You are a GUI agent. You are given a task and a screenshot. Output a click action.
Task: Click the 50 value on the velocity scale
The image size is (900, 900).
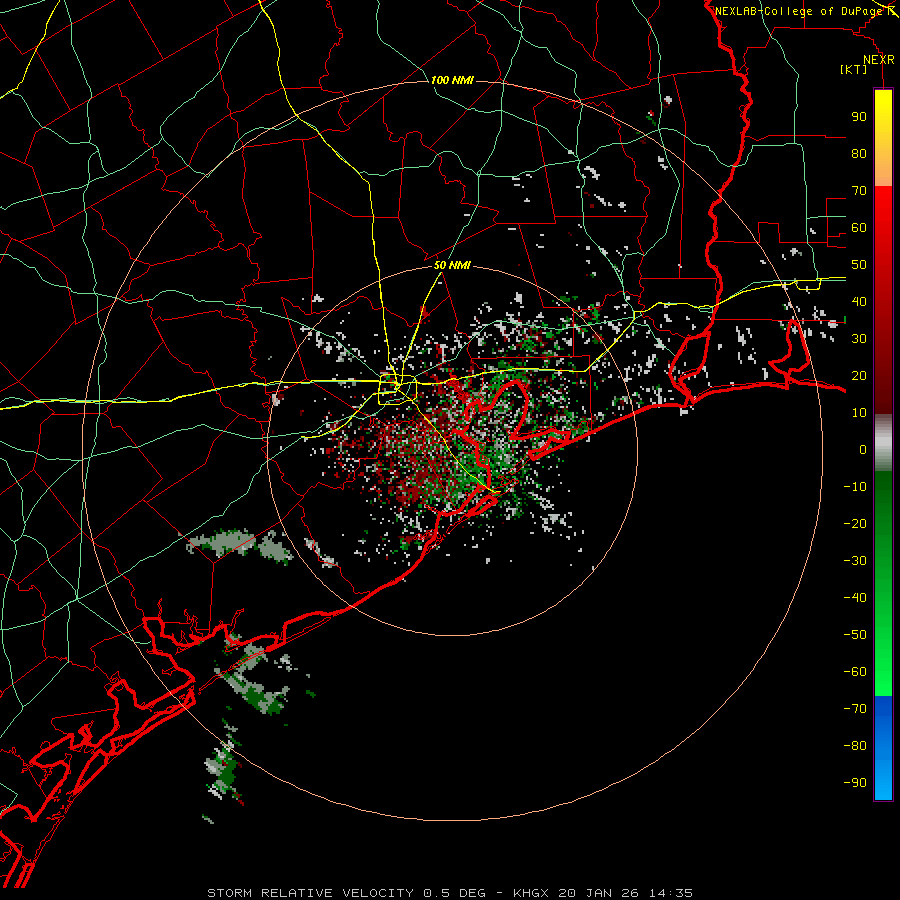859,265
